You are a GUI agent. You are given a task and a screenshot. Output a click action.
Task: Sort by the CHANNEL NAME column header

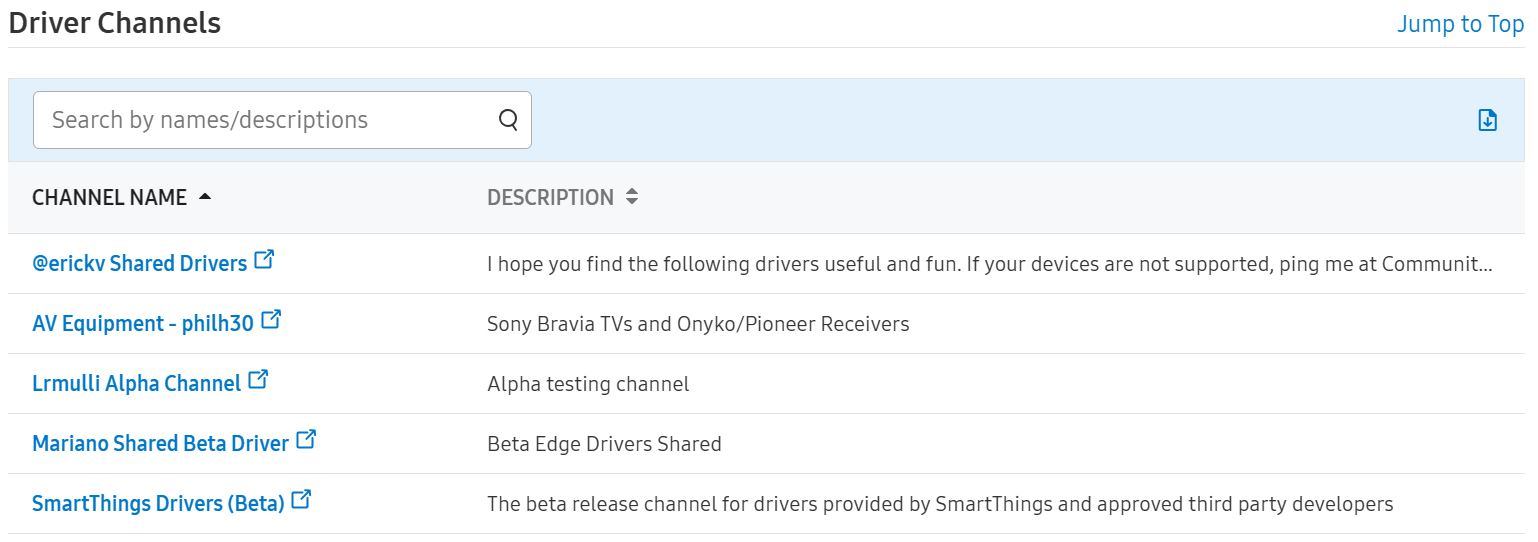point(109,198)
